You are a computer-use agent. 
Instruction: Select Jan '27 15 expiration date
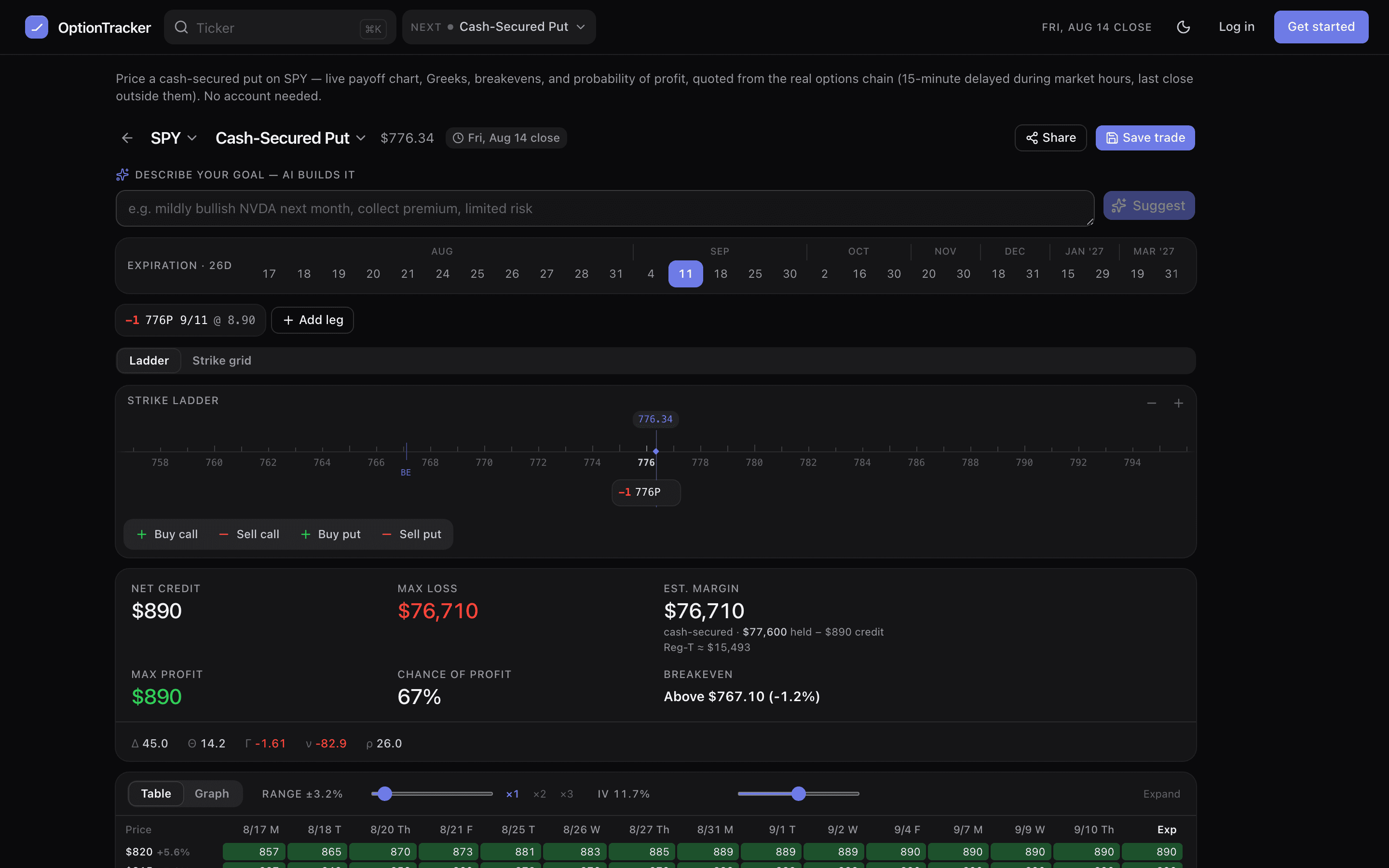(1068, 274)
